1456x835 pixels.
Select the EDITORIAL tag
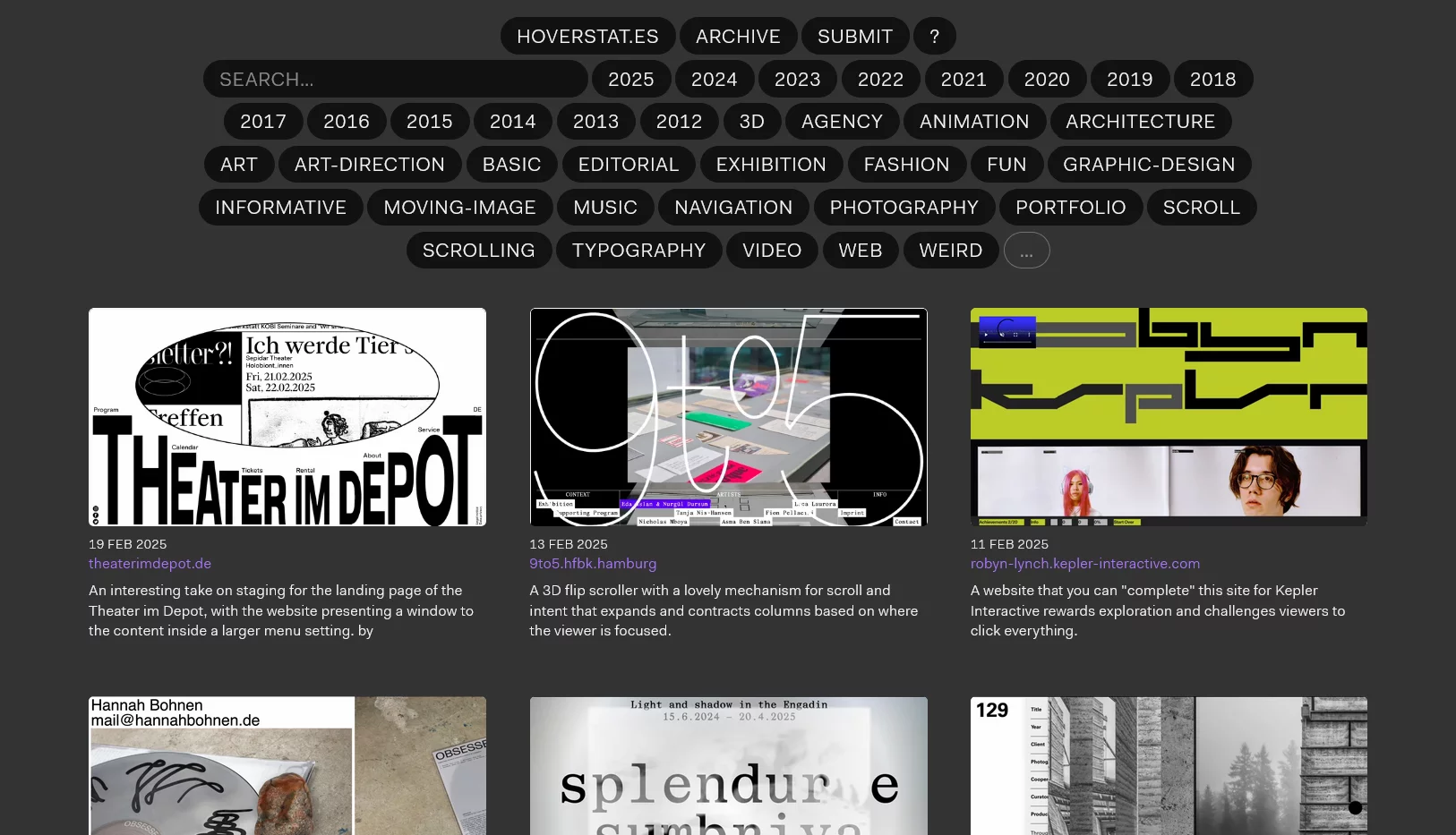[629, 164]
